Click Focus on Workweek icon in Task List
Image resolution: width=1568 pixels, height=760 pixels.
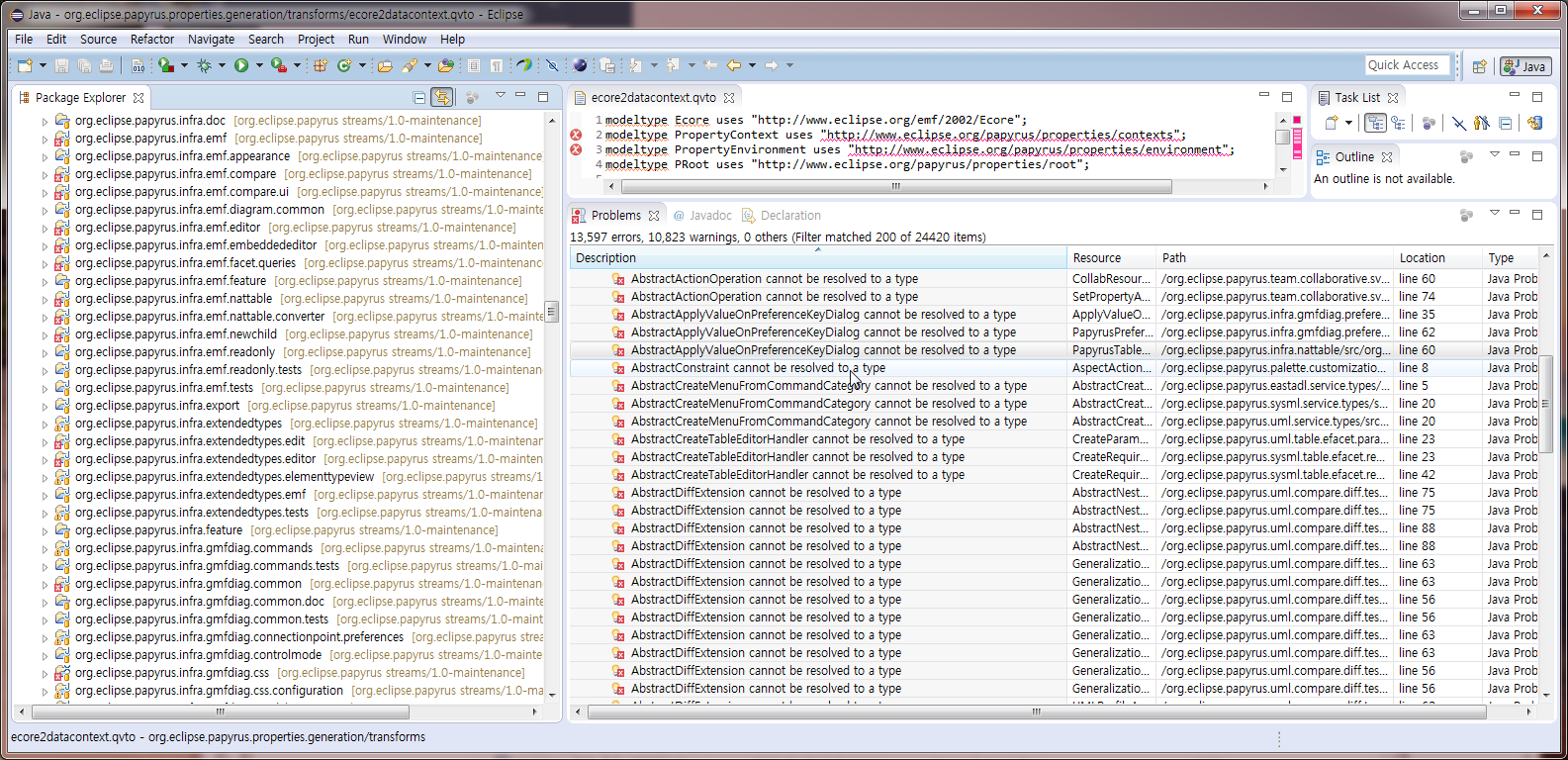1429,123
